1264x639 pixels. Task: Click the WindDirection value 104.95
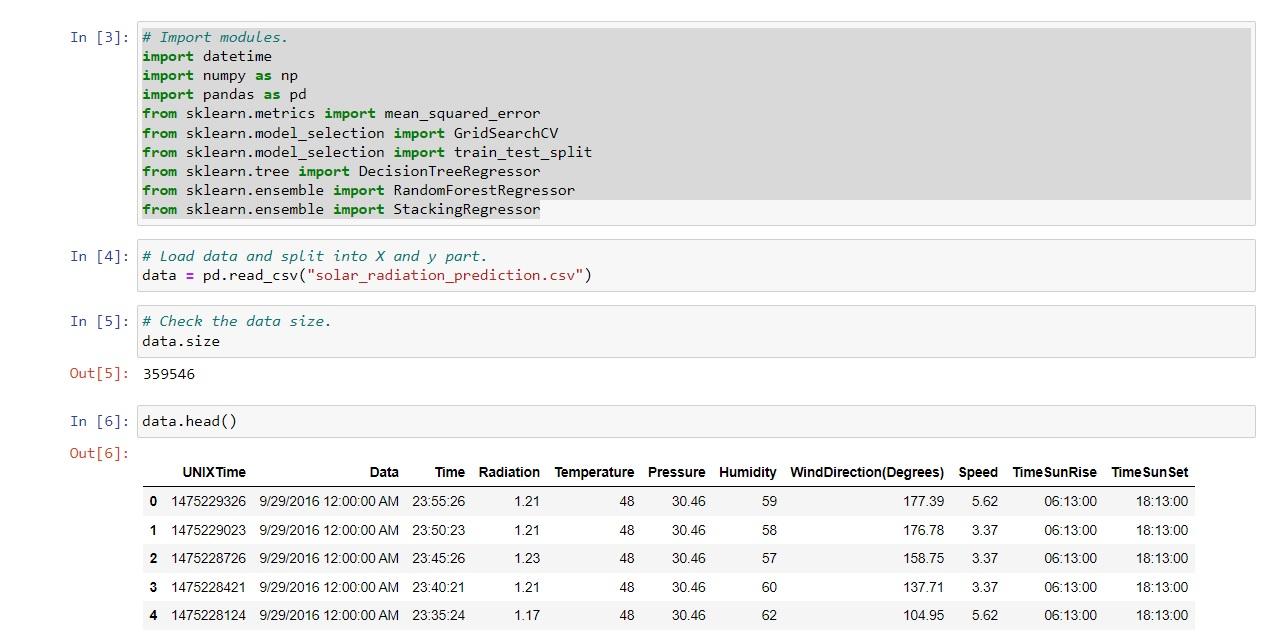point(923,615)
